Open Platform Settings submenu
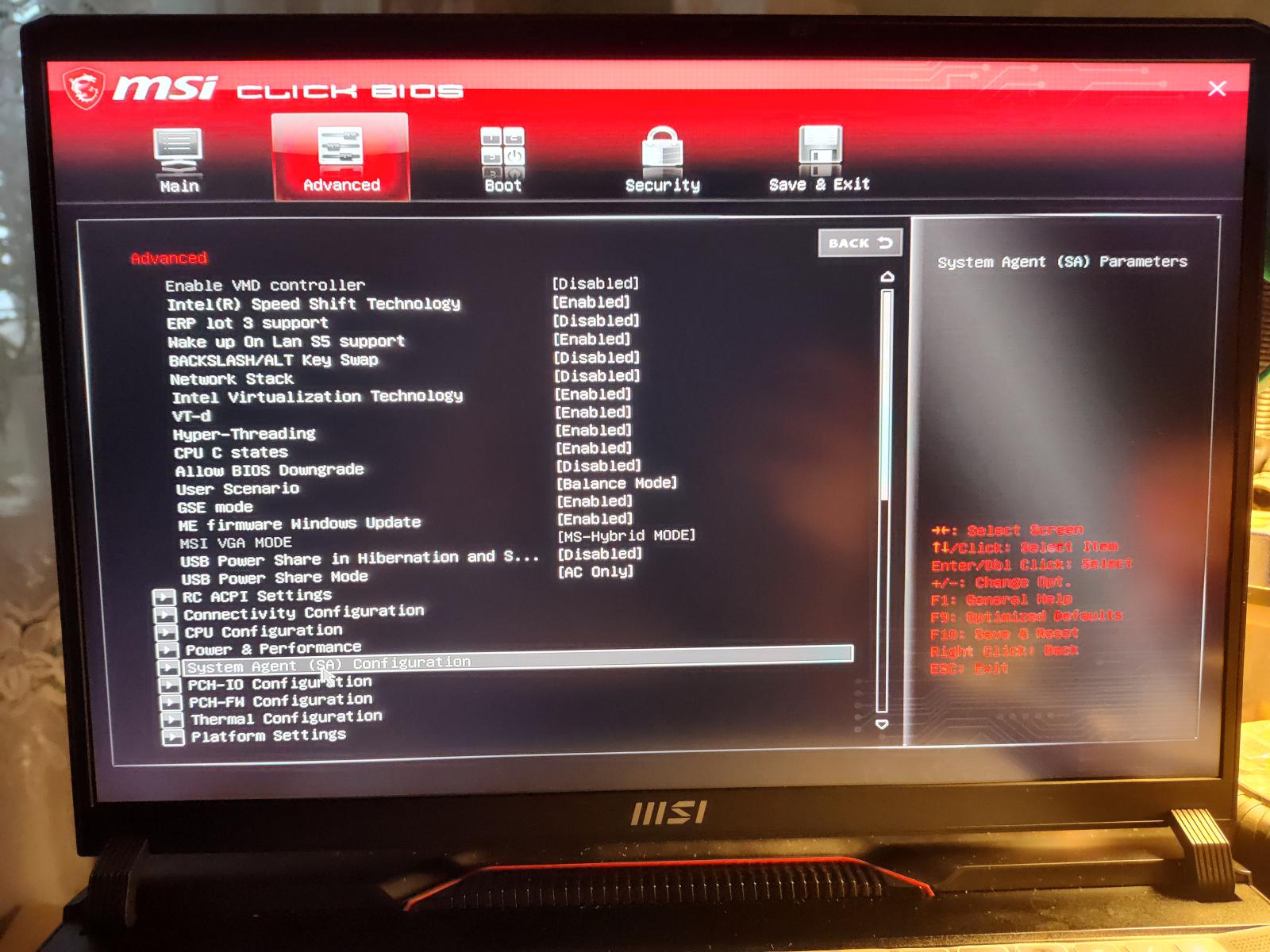Image resolution: width=1270 pixels, height=952 pixels. pos(268,735)
